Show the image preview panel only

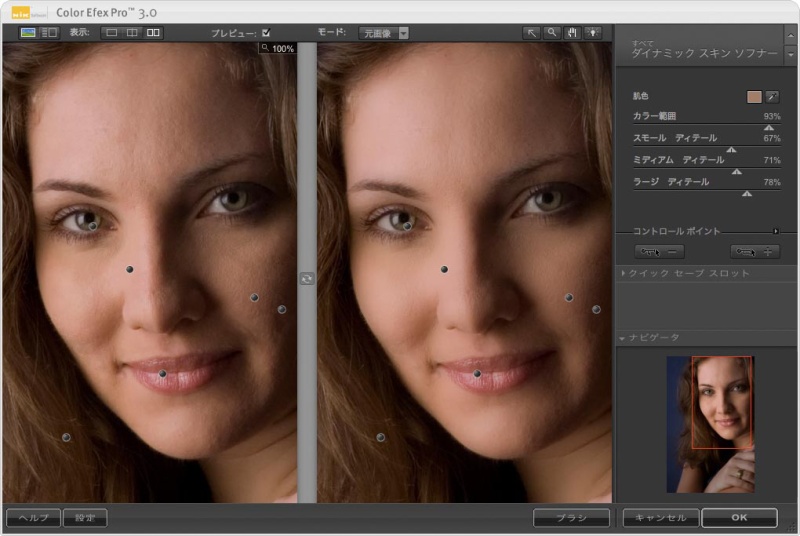[x=28, y=33]
